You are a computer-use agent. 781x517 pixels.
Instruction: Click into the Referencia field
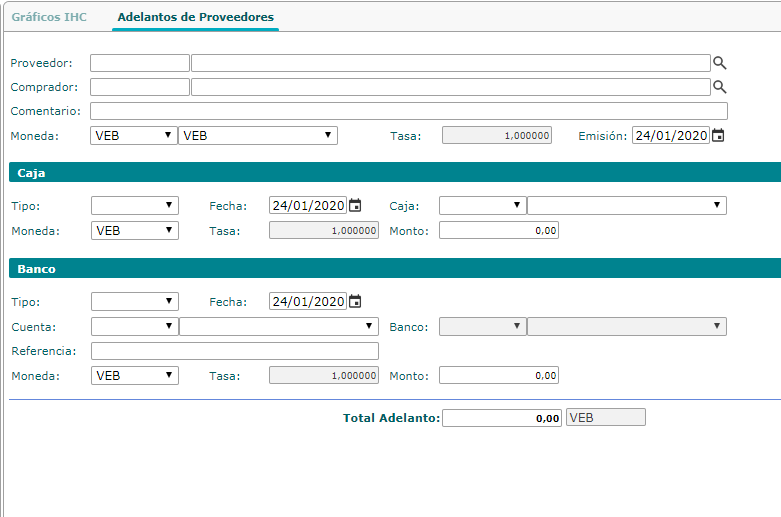tap(235, 351)
